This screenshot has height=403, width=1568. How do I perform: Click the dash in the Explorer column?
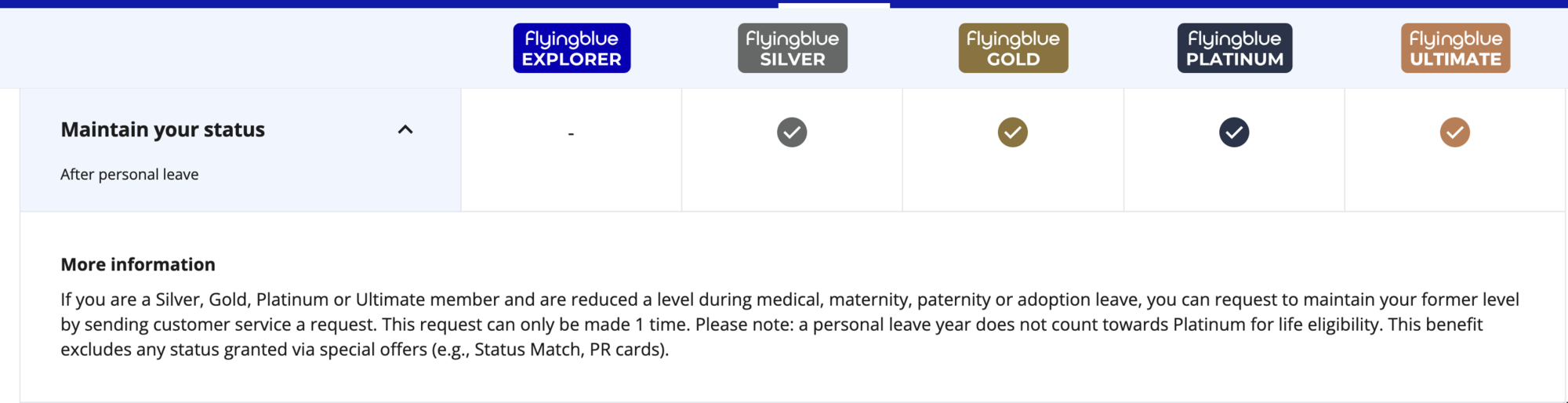point(571,134)
